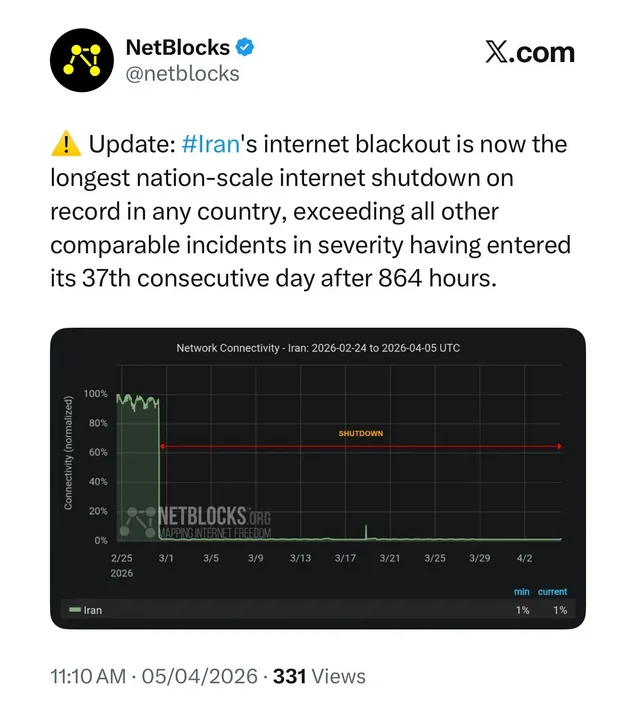
Task: Click the X.com logo
Action: coord(529,53)
